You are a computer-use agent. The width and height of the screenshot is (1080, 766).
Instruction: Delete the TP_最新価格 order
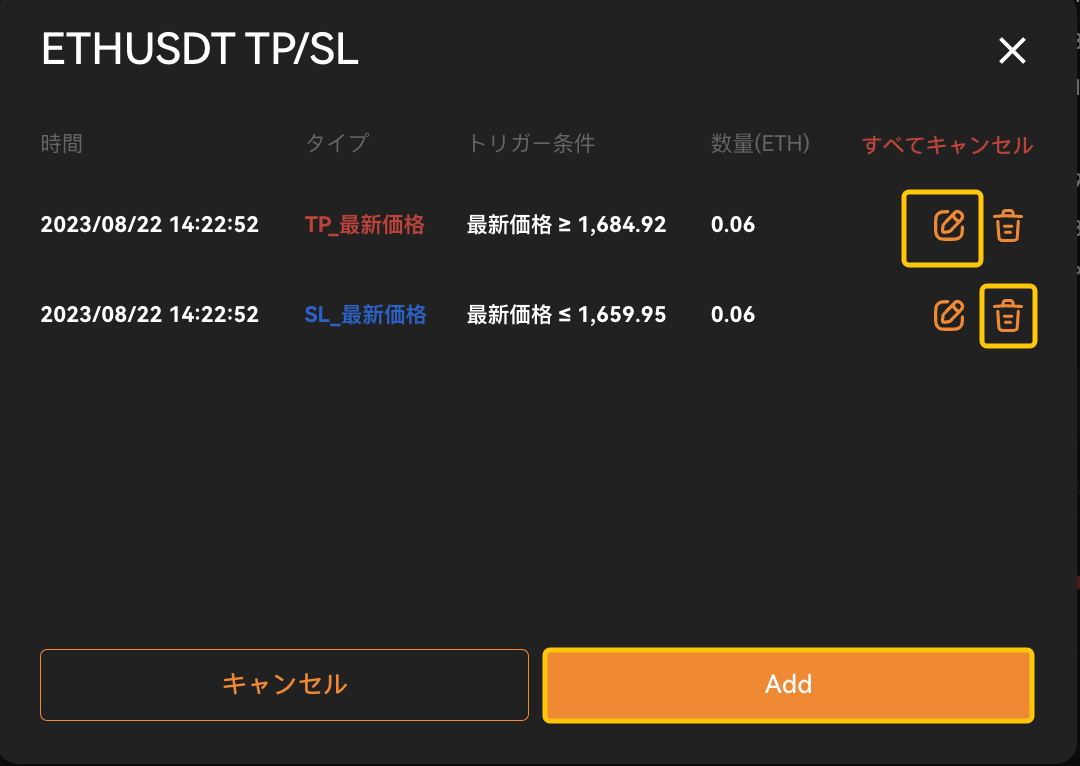click(x=1008, y=225)
